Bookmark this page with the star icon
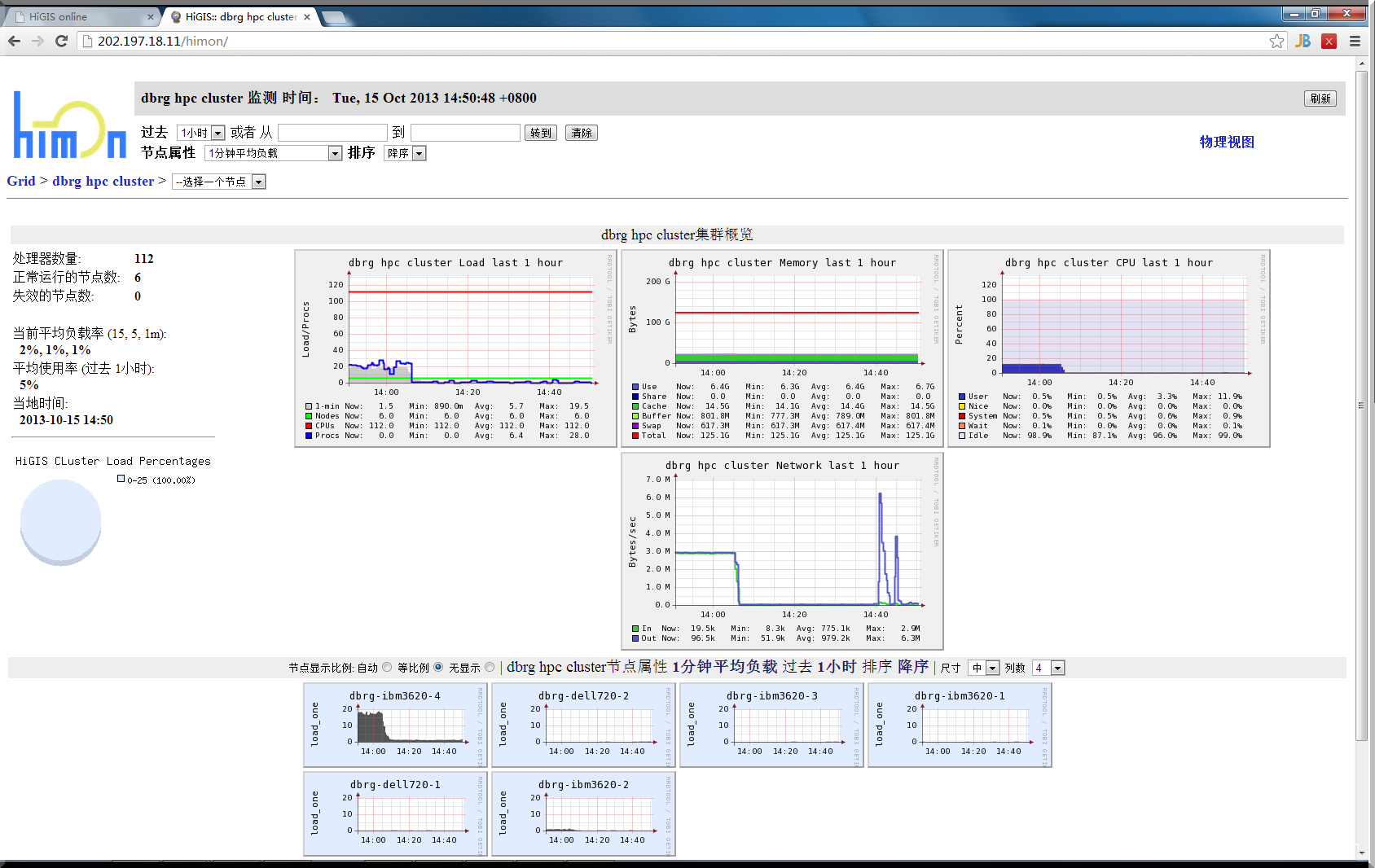 [x=1276, y=41]
